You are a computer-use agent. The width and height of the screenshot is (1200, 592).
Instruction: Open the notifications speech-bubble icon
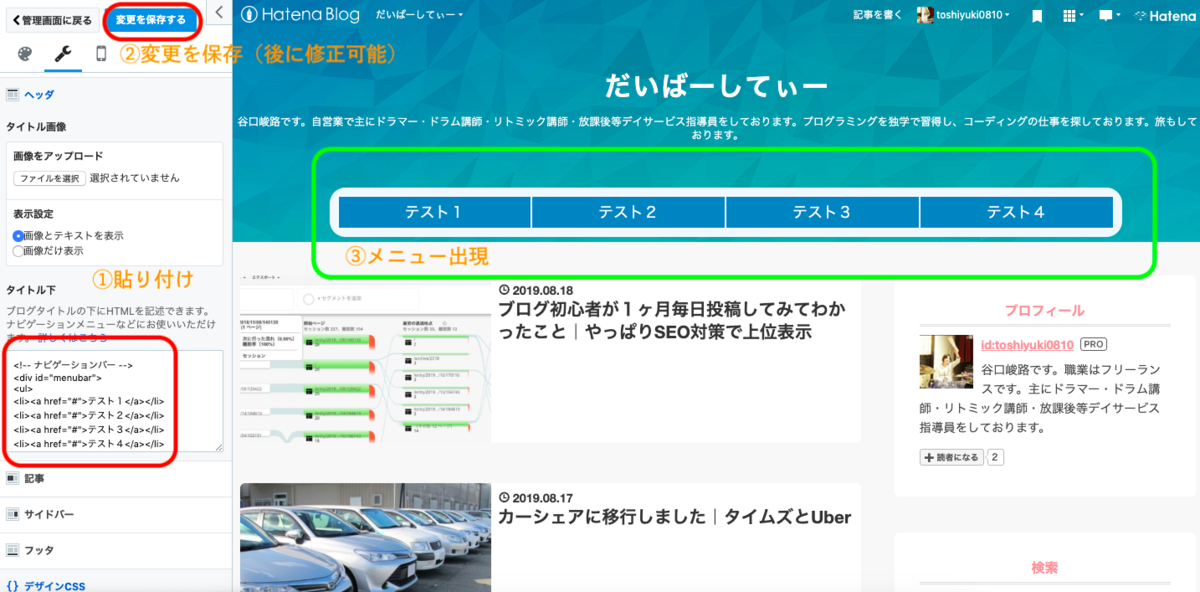coord(1106,16)
